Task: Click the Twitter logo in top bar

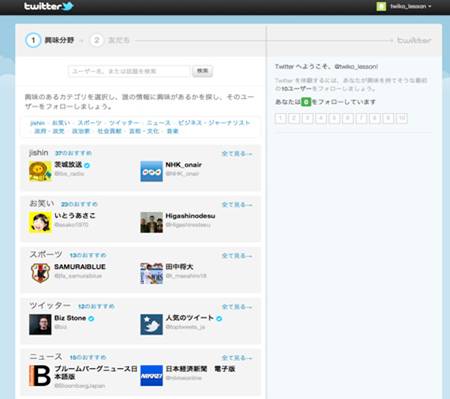Action: pos(49,6)
